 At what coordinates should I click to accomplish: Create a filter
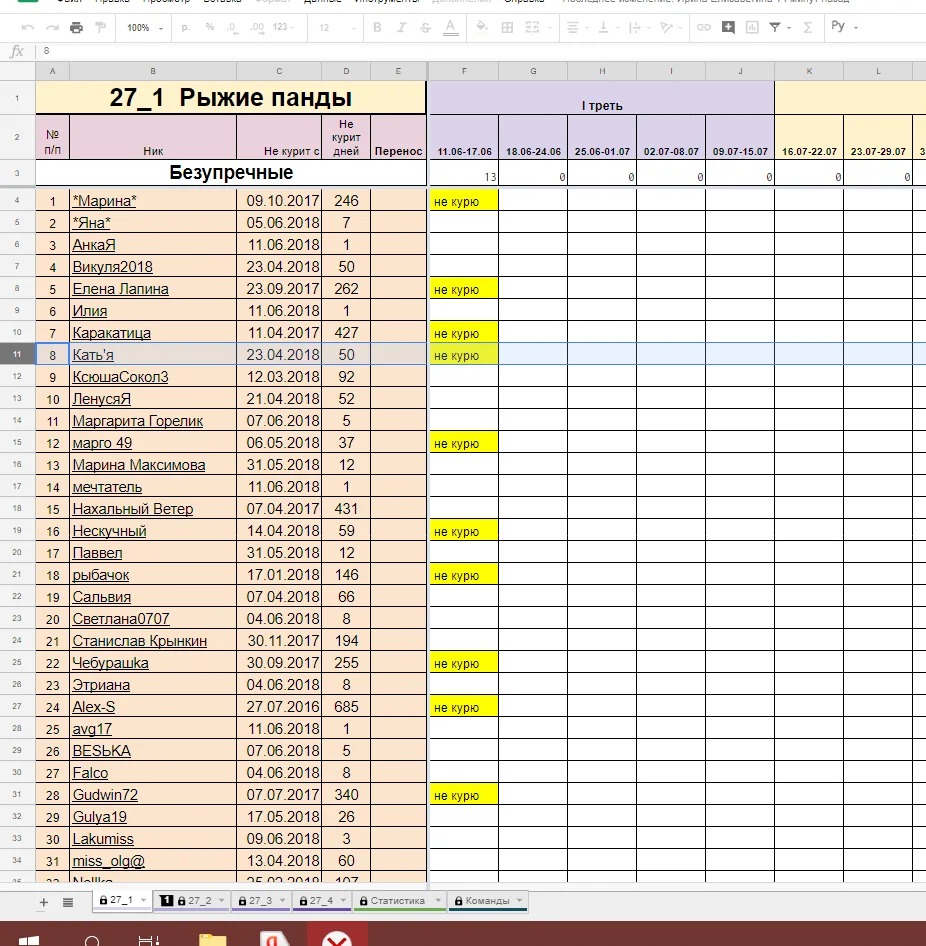(x=775, y=28)
